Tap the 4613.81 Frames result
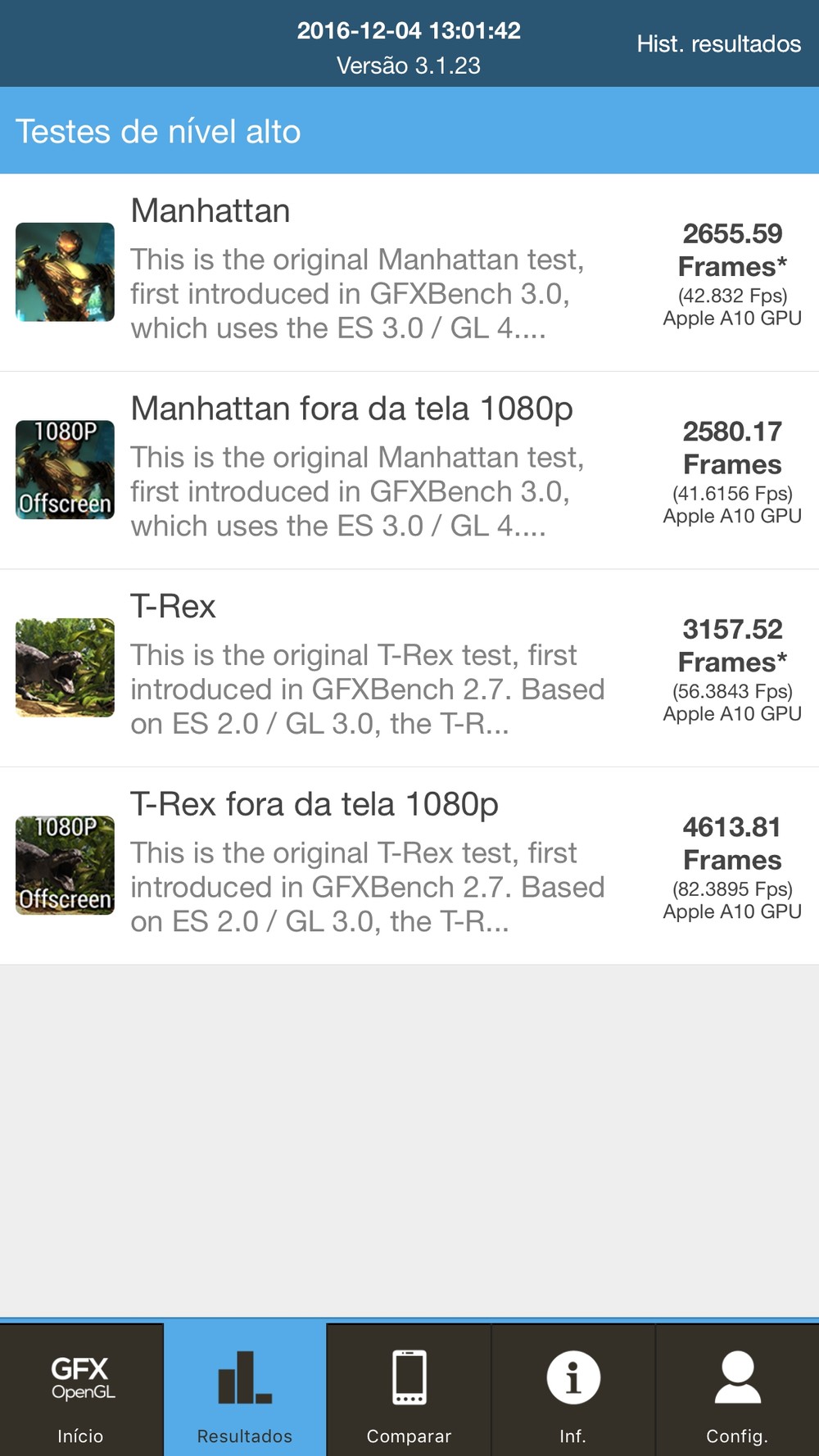Screen dimensions: 819x1456 [x=732, y=843]
